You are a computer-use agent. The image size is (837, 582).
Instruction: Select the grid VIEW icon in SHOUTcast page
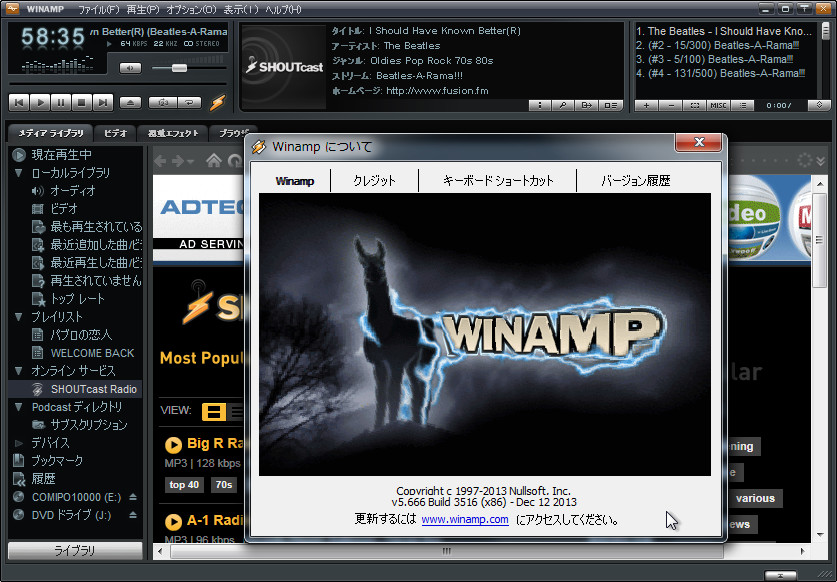tap(212, 411)
